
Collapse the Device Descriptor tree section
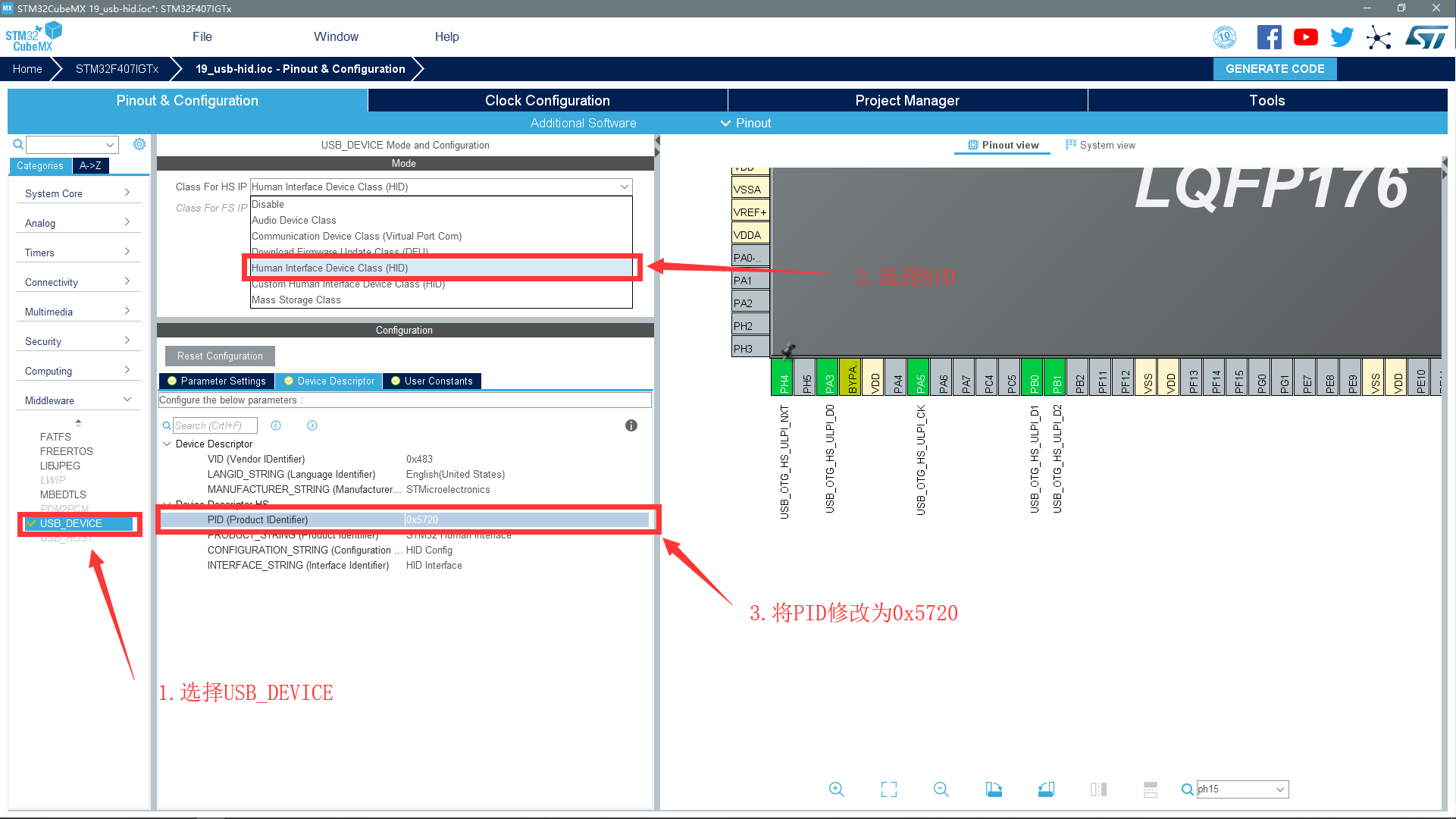pyautogui.click(x=167, y=444)
